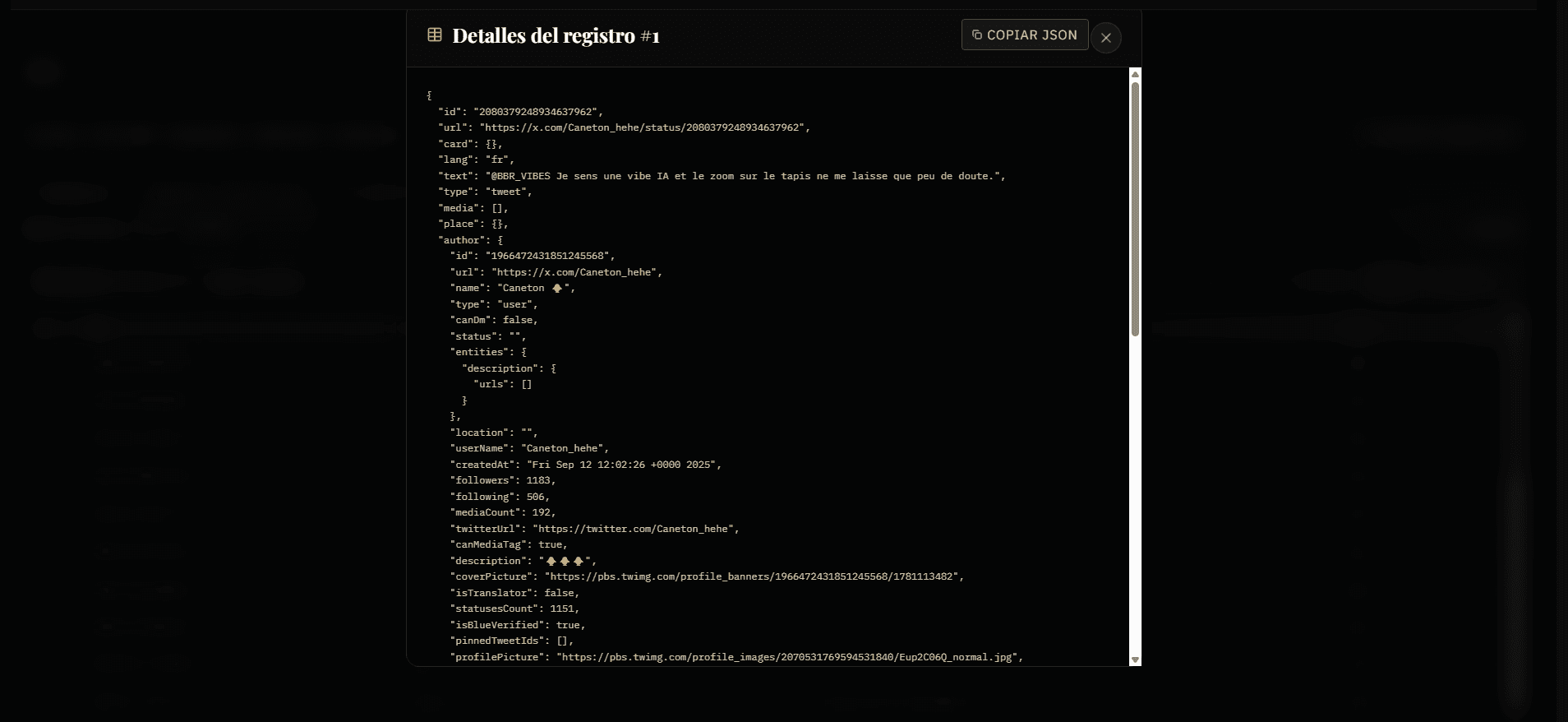
Task: Click the scrollbar down arrow
Action: 1135,660
